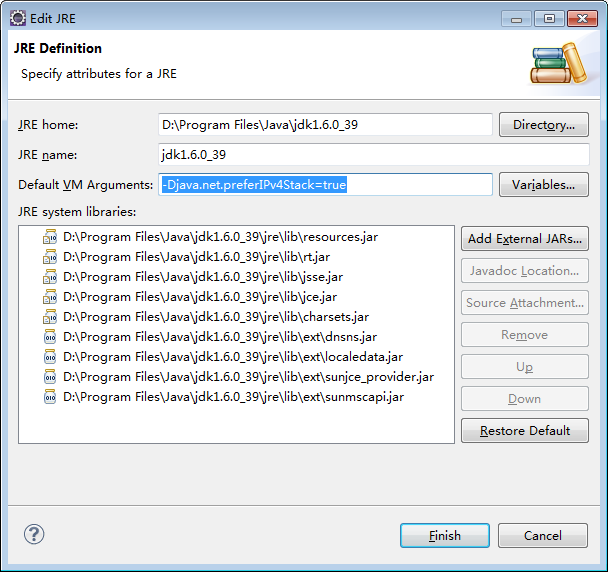The image size is (608, 572).
Task: Click the dnsns.jar library icon
Action: pos(50,337)
